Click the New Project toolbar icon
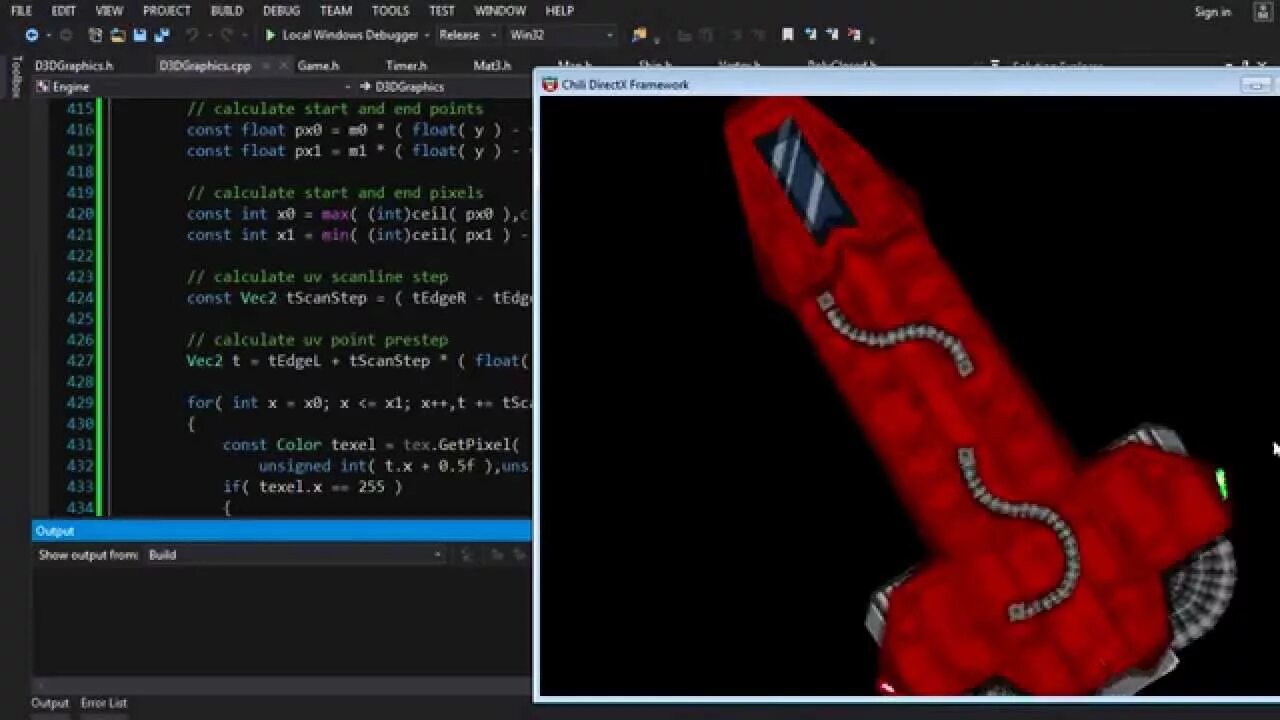The width and height of the screenshot is (1280, 720). click(95, 35)
